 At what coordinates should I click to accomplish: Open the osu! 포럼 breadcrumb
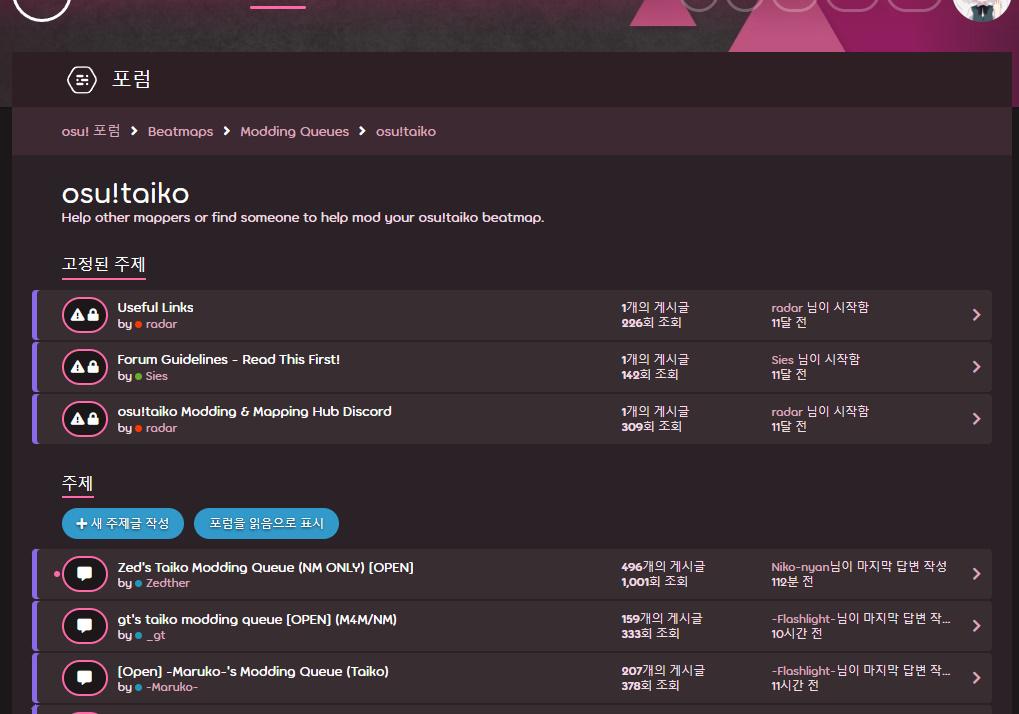click(x=91, y=131)
